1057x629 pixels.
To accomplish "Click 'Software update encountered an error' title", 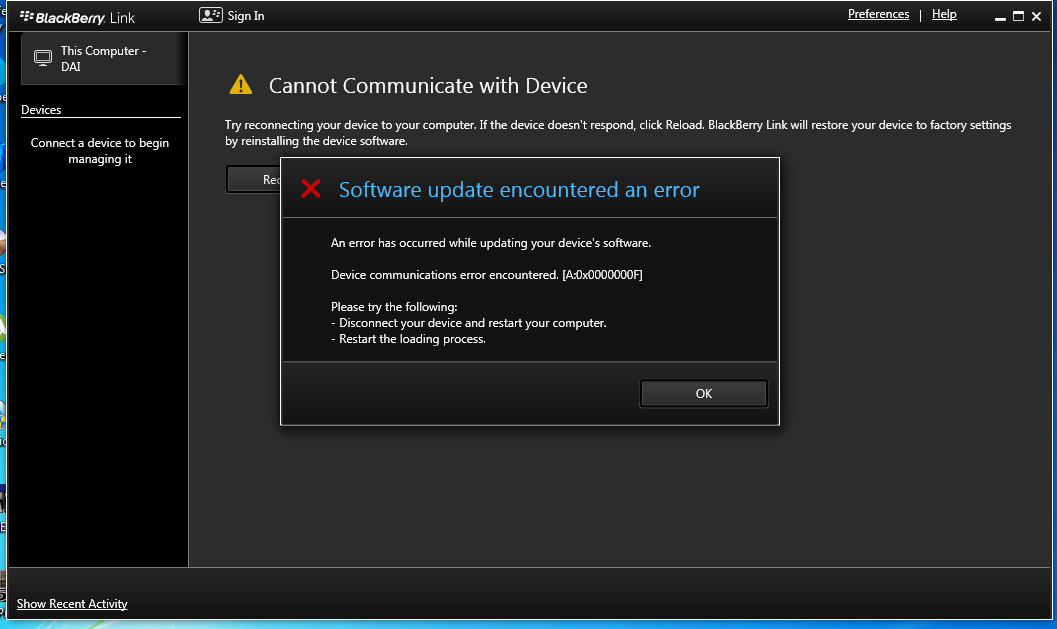I will (519, 190).
